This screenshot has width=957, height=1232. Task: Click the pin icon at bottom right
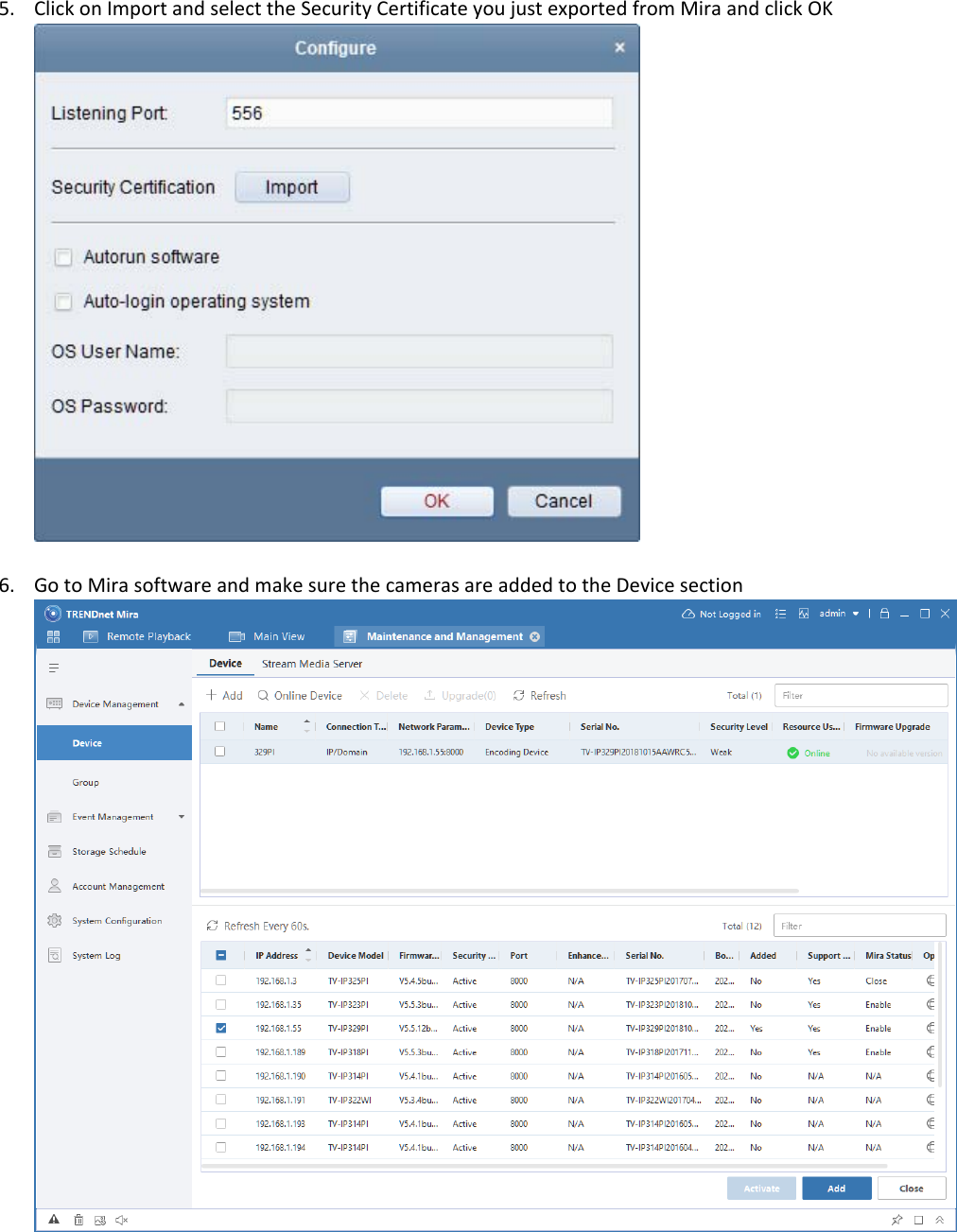pyautogui.click(x=896, y=1219)
